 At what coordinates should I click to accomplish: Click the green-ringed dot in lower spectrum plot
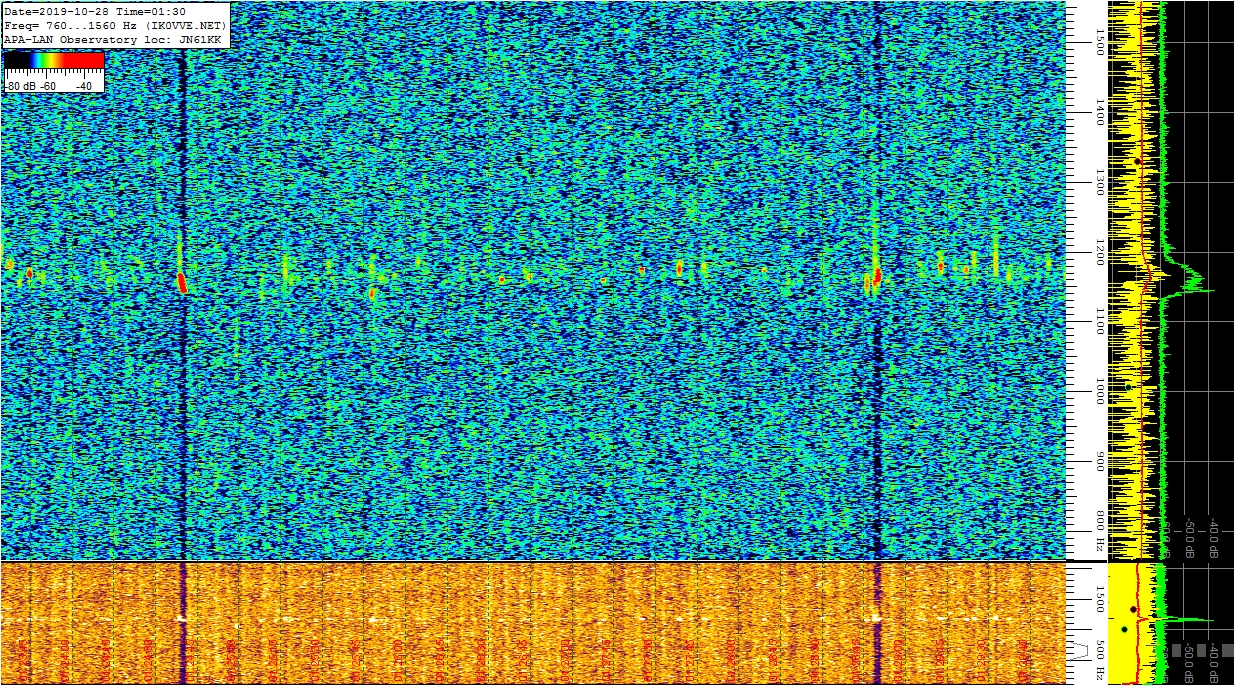point(1124,629)
